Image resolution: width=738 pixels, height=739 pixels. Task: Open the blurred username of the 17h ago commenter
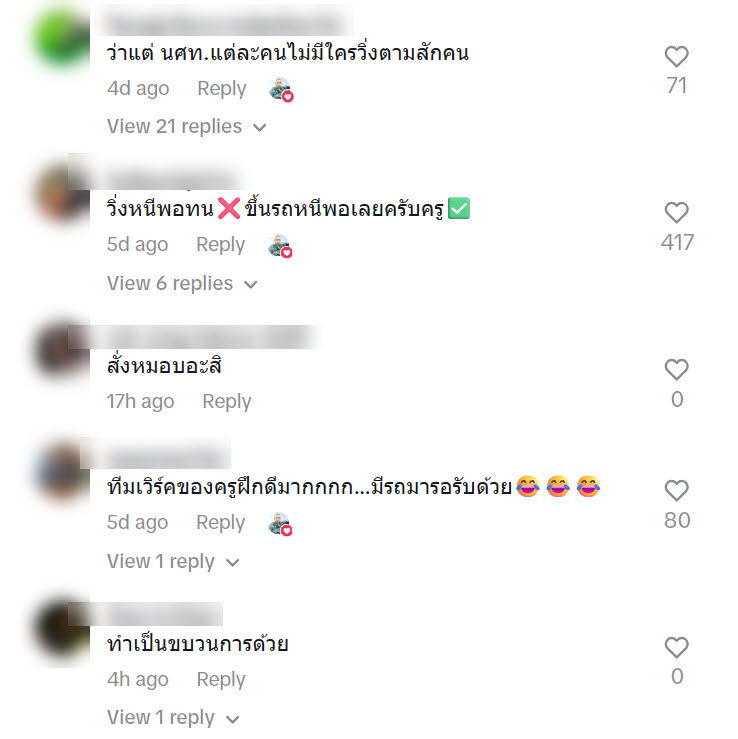pyautogui.click(x=202, y=337)
